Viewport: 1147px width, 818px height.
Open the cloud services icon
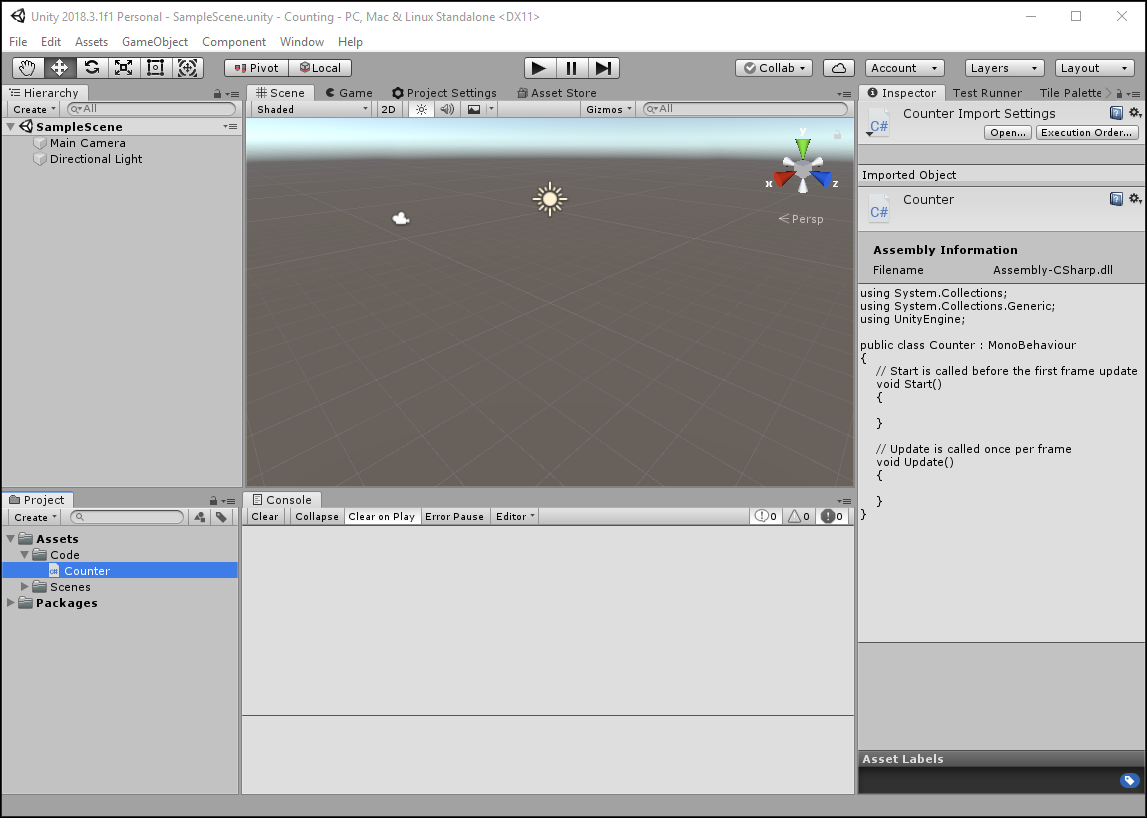point(838,68)
